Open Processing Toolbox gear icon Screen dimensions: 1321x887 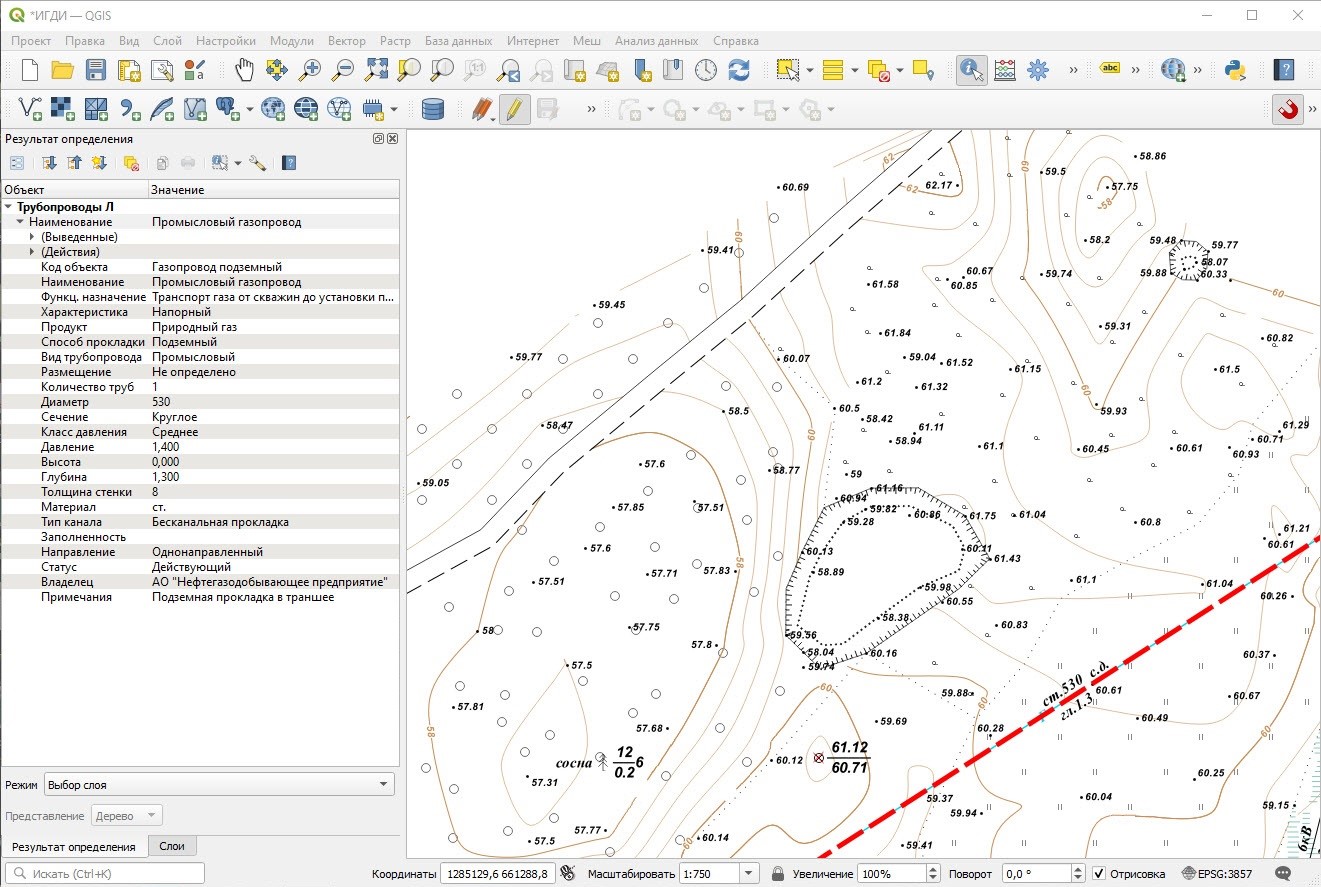point(1038,70)
